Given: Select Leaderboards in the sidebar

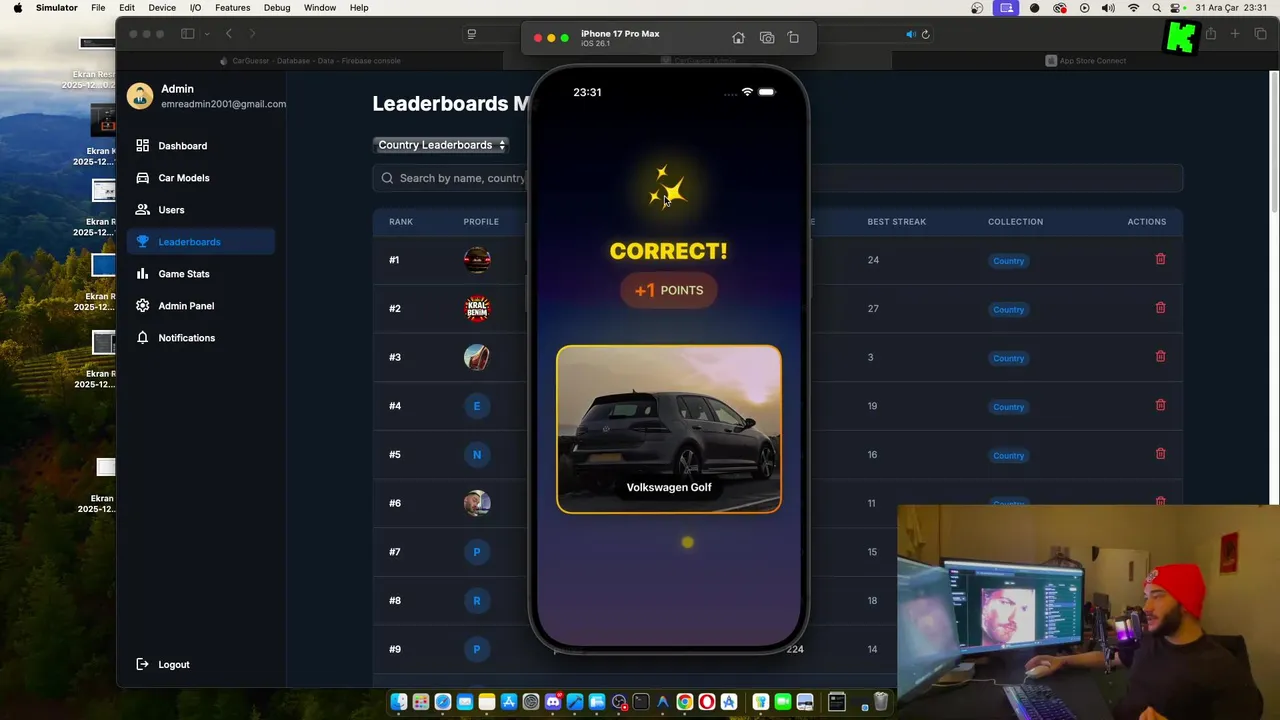Looking at the screenshot, I should tap(200, 242).
